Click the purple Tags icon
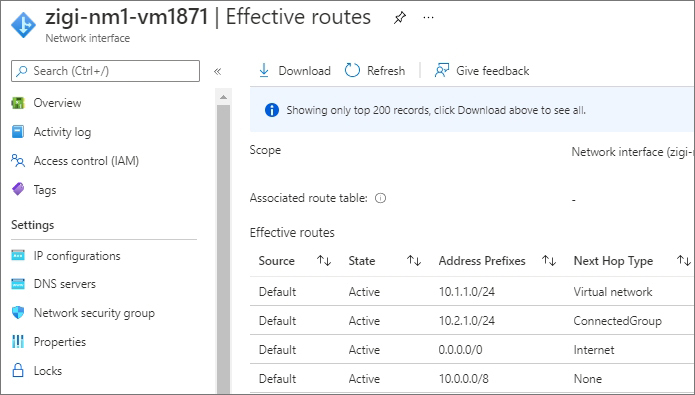The width and height of the screenshot is (695, 395). [18, 189]
